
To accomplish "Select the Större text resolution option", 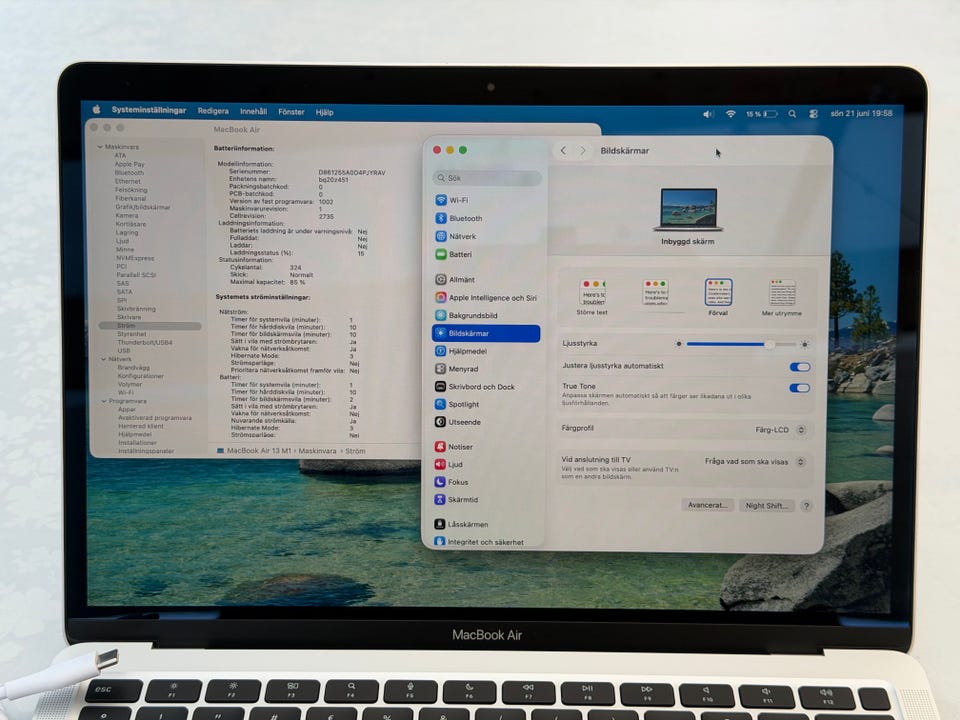I will click(x=592, y=298).
